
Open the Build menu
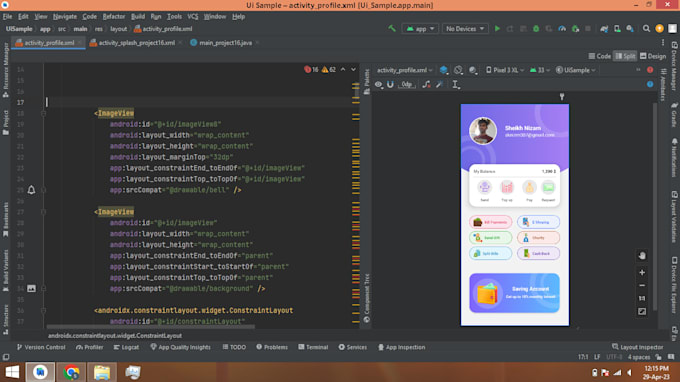point(138,16)
